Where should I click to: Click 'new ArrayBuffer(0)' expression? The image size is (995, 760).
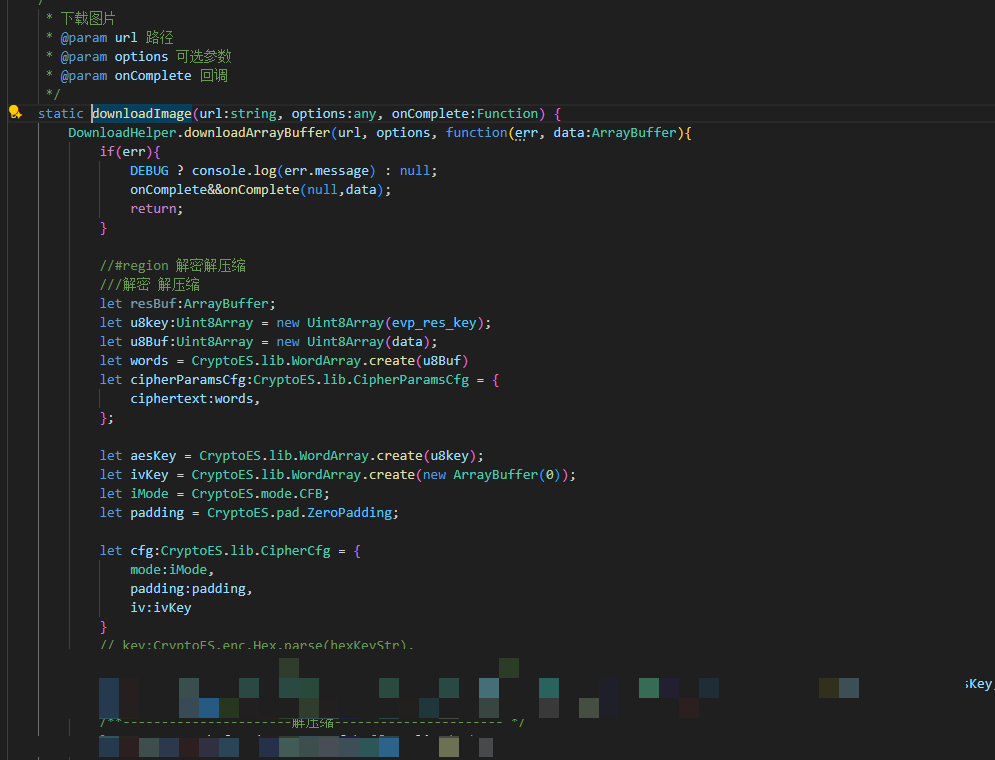point(491,475)
